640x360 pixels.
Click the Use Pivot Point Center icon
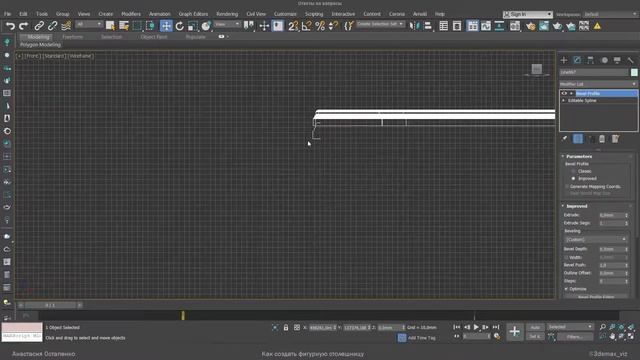pos(249,26)
